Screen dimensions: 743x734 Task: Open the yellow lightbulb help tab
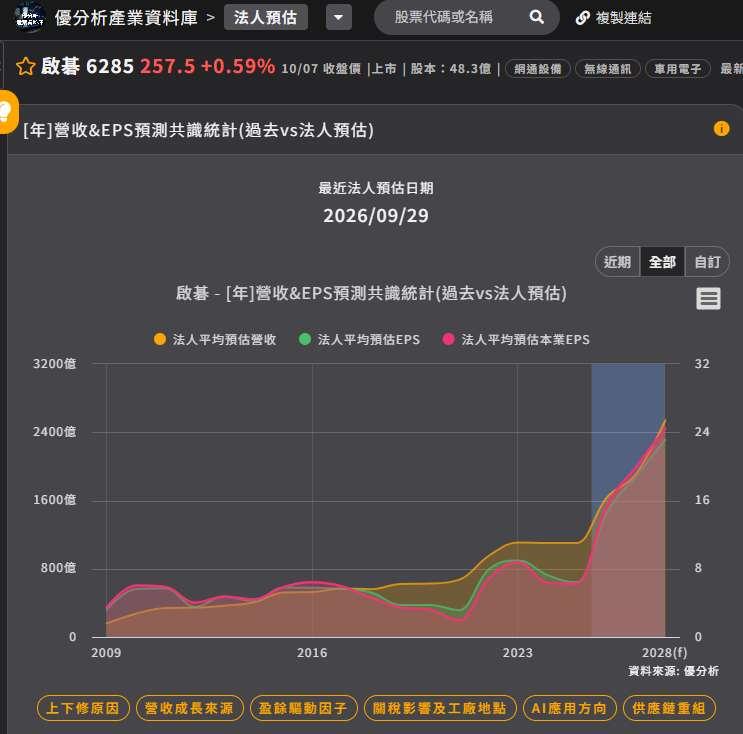coord(7,112)
